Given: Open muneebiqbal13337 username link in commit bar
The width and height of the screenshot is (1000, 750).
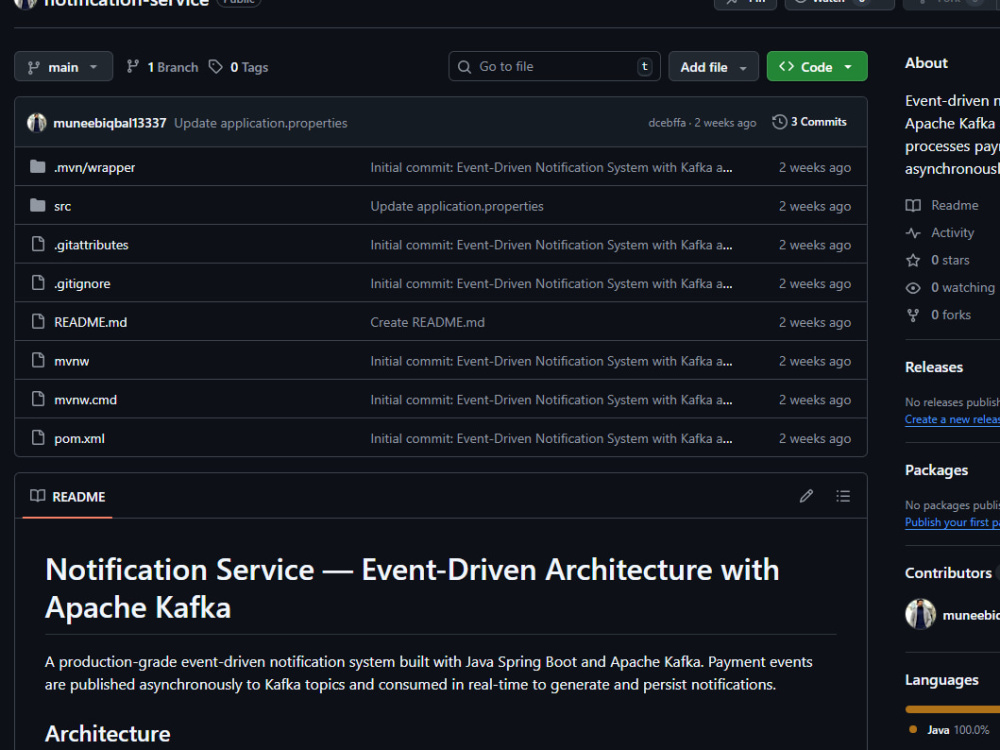Looking at the screenshot, I should coord(110,123).
